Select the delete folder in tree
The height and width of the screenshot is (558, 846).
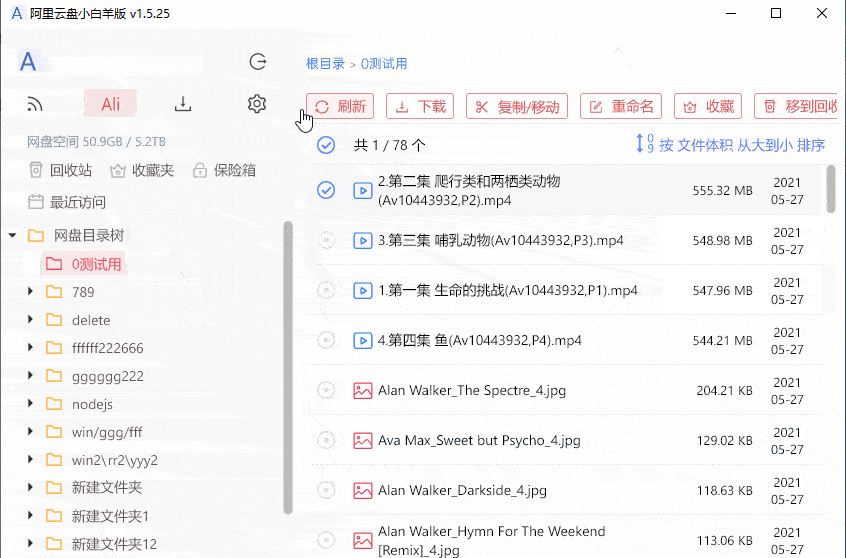[x=91, y=320]
